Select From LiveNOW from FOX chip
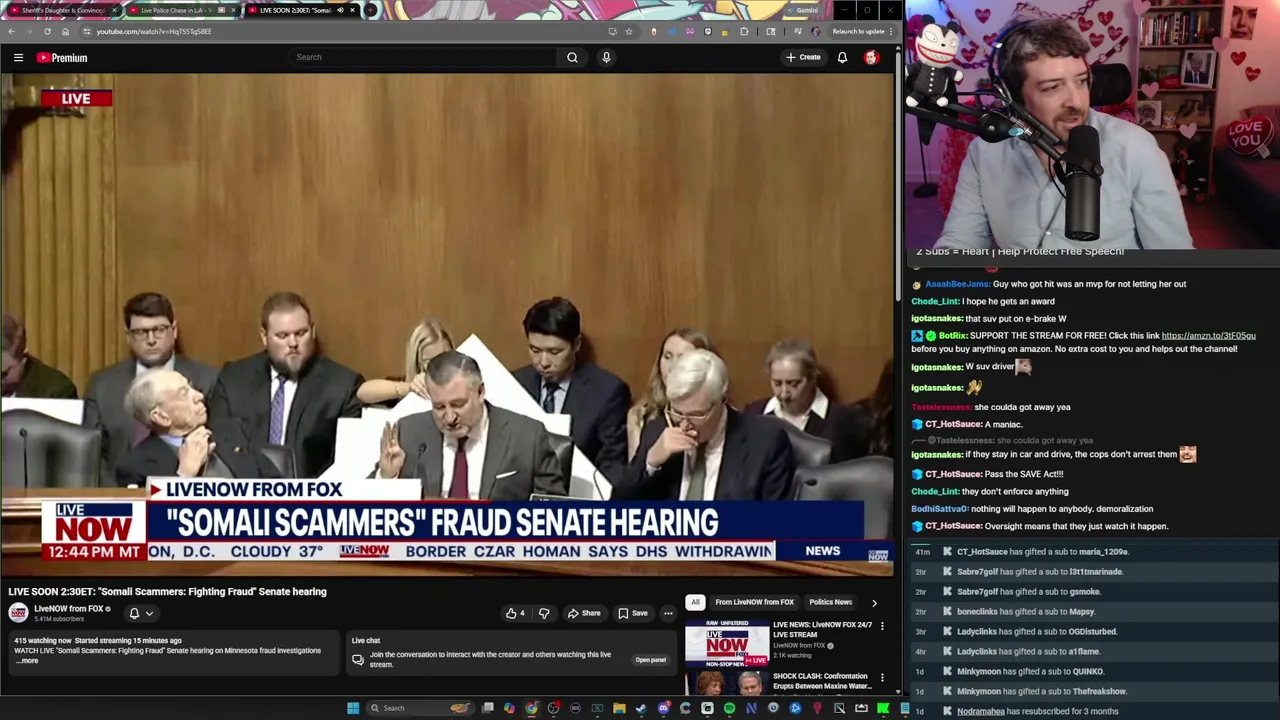This screenshot has height=720, width=1280. coord(754,603)
